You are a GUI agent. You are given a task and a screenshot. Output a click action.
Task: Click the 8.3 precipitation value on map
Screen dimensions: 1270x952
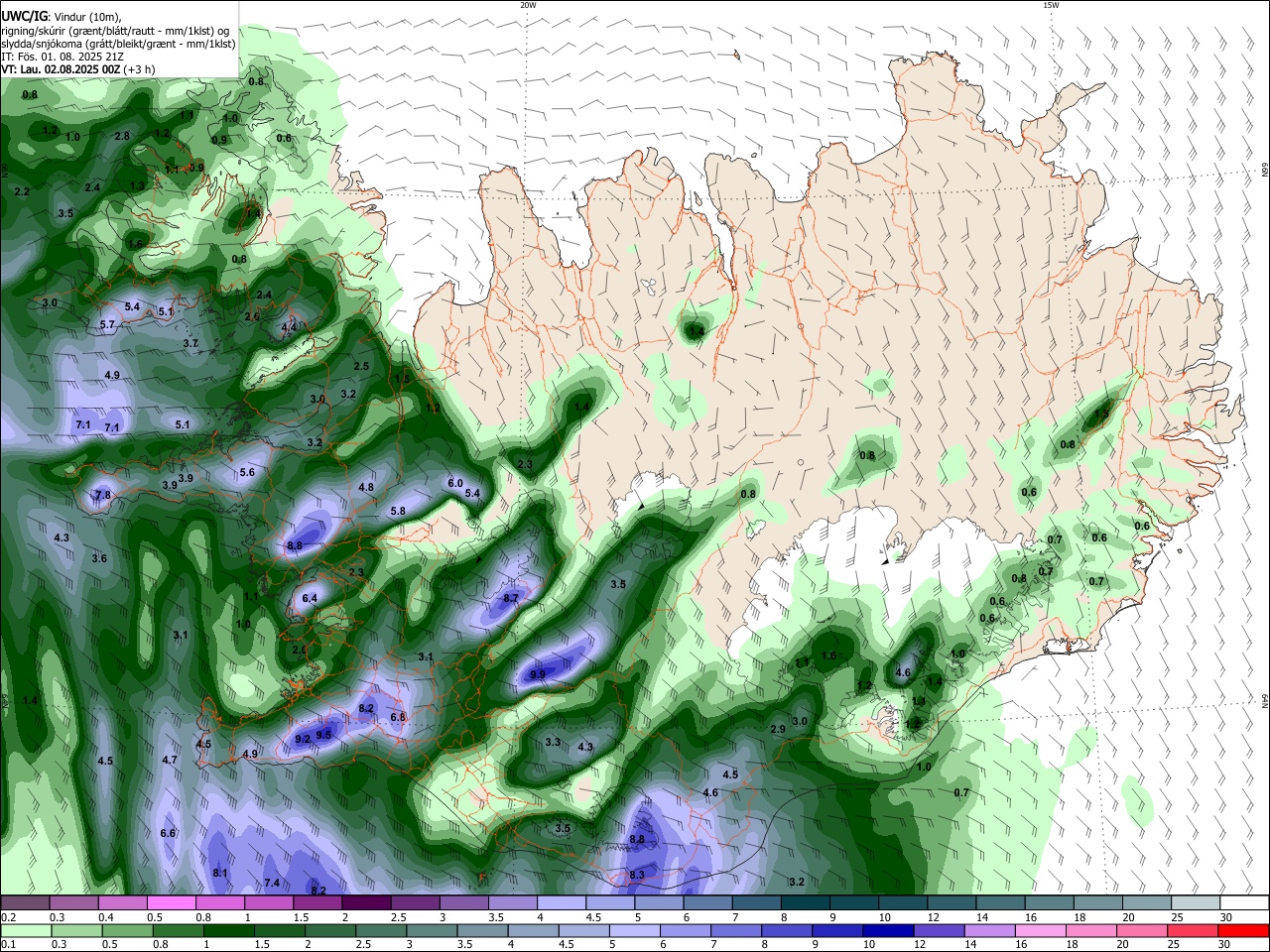click(x=637, y=875)
